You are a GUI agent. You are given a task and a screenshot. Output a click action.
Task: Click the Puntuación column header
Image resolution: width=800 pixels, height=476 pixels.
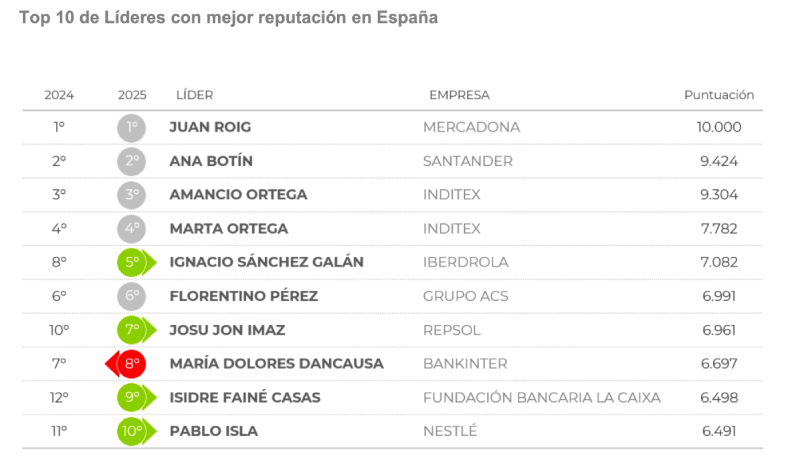719,95
